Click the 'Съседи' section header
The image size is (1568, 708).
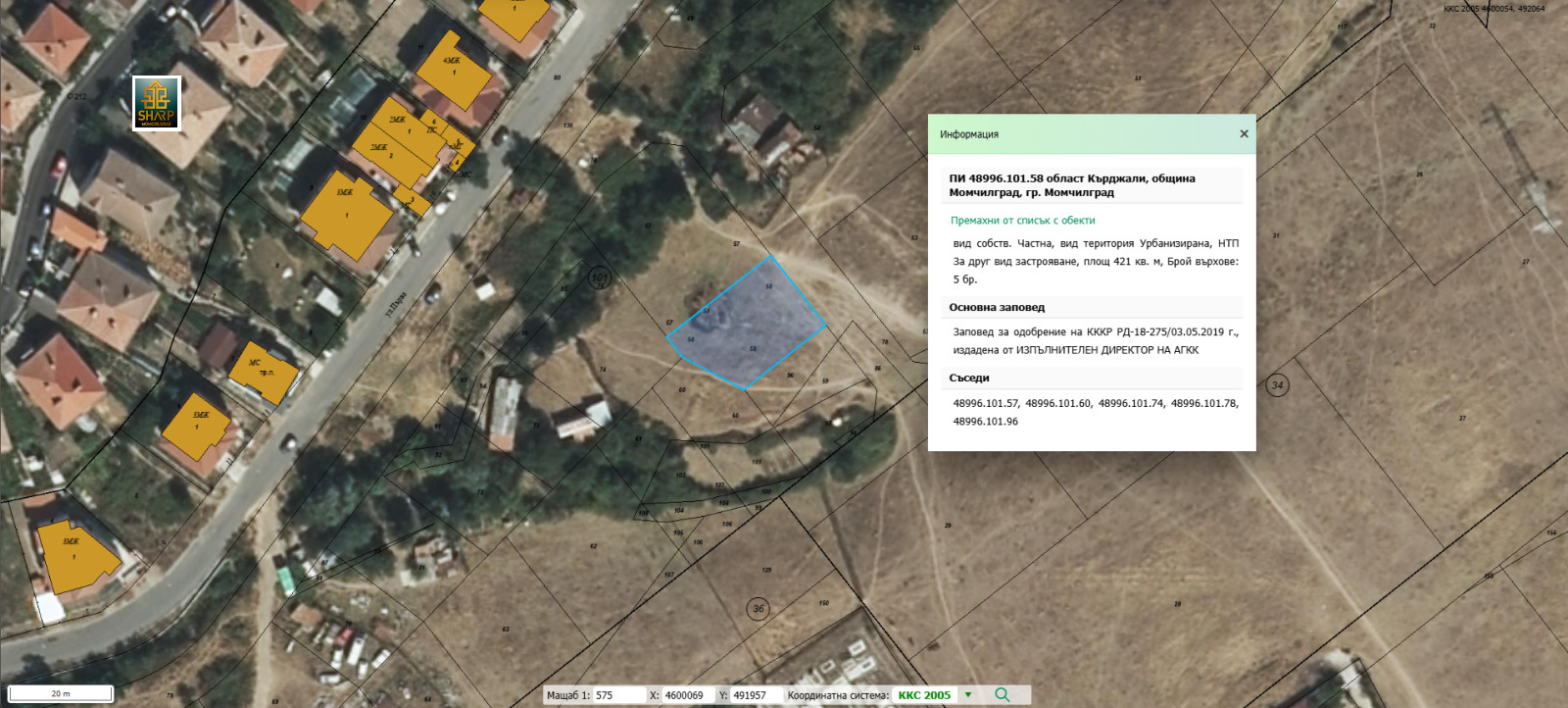pyautogui.click(x=969, y=378)
